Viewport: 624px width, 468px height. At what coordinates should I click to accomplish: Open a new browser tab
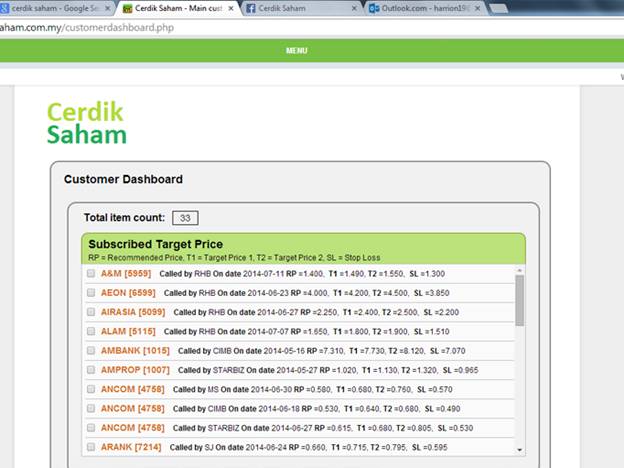(496, 8)
